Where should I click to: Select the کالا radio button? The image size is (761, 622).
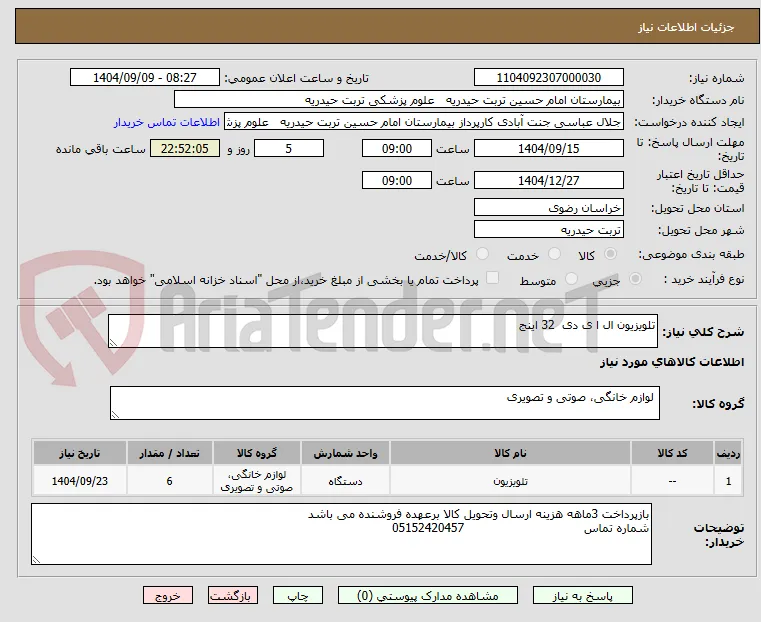click(611, 254)
